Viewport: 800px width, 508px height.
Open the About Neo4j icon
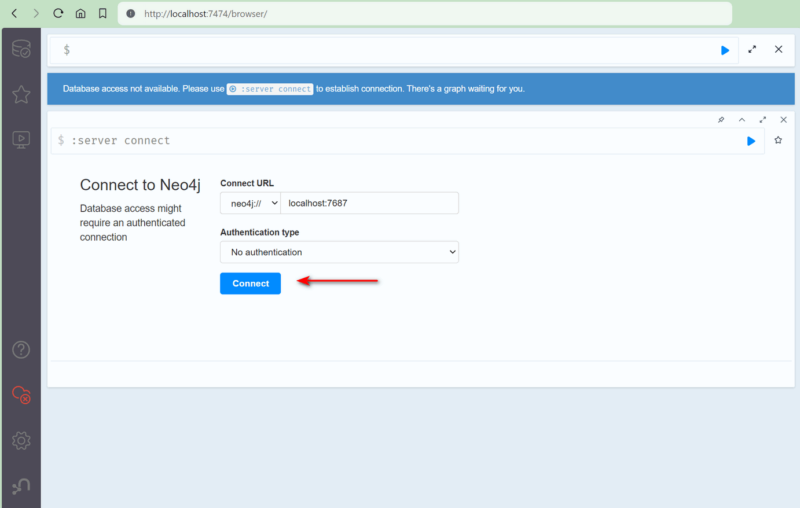[x=21, y=486]
